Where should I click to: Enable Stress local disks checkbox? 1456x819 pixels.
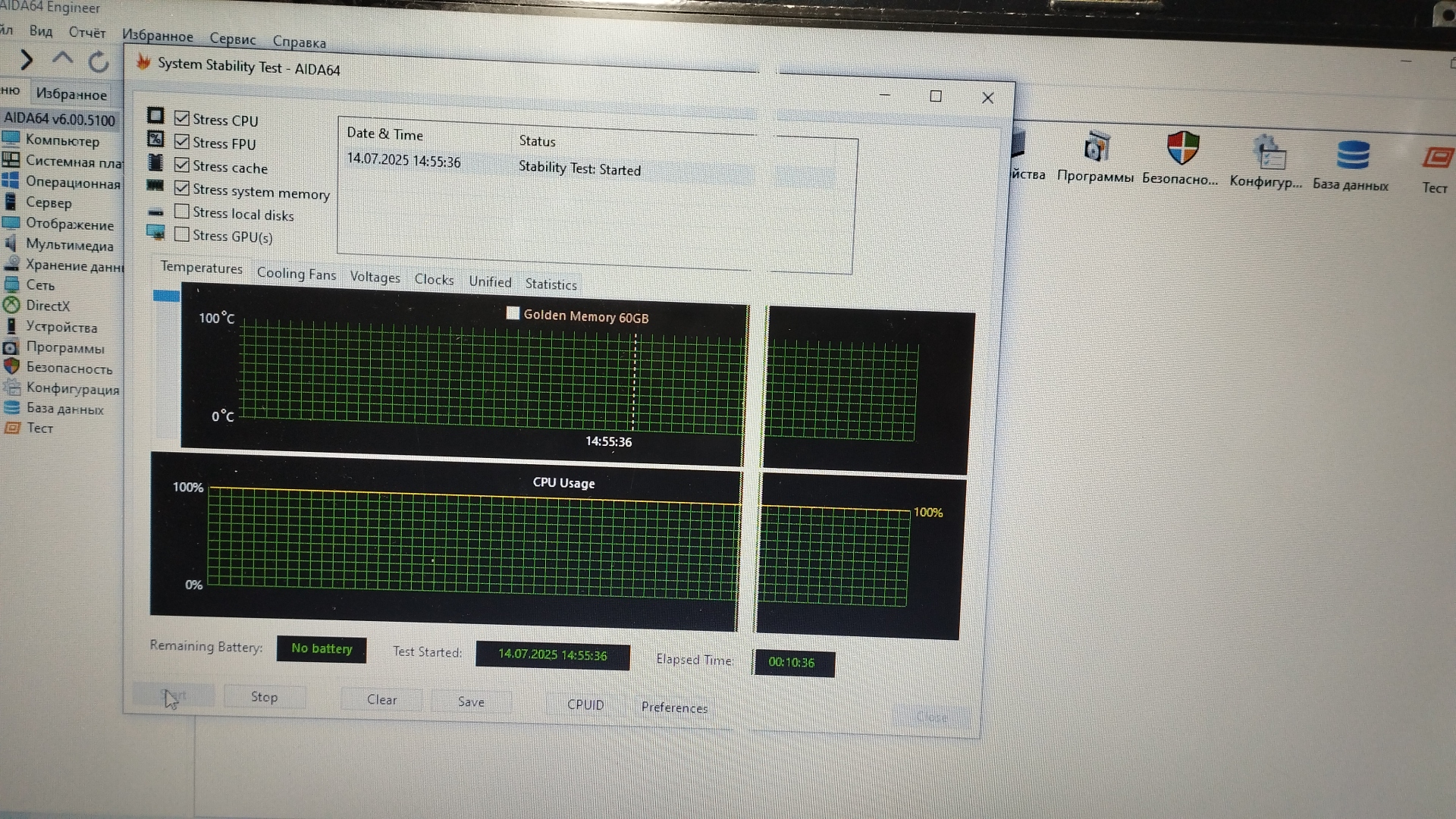(x=182, y=212)
